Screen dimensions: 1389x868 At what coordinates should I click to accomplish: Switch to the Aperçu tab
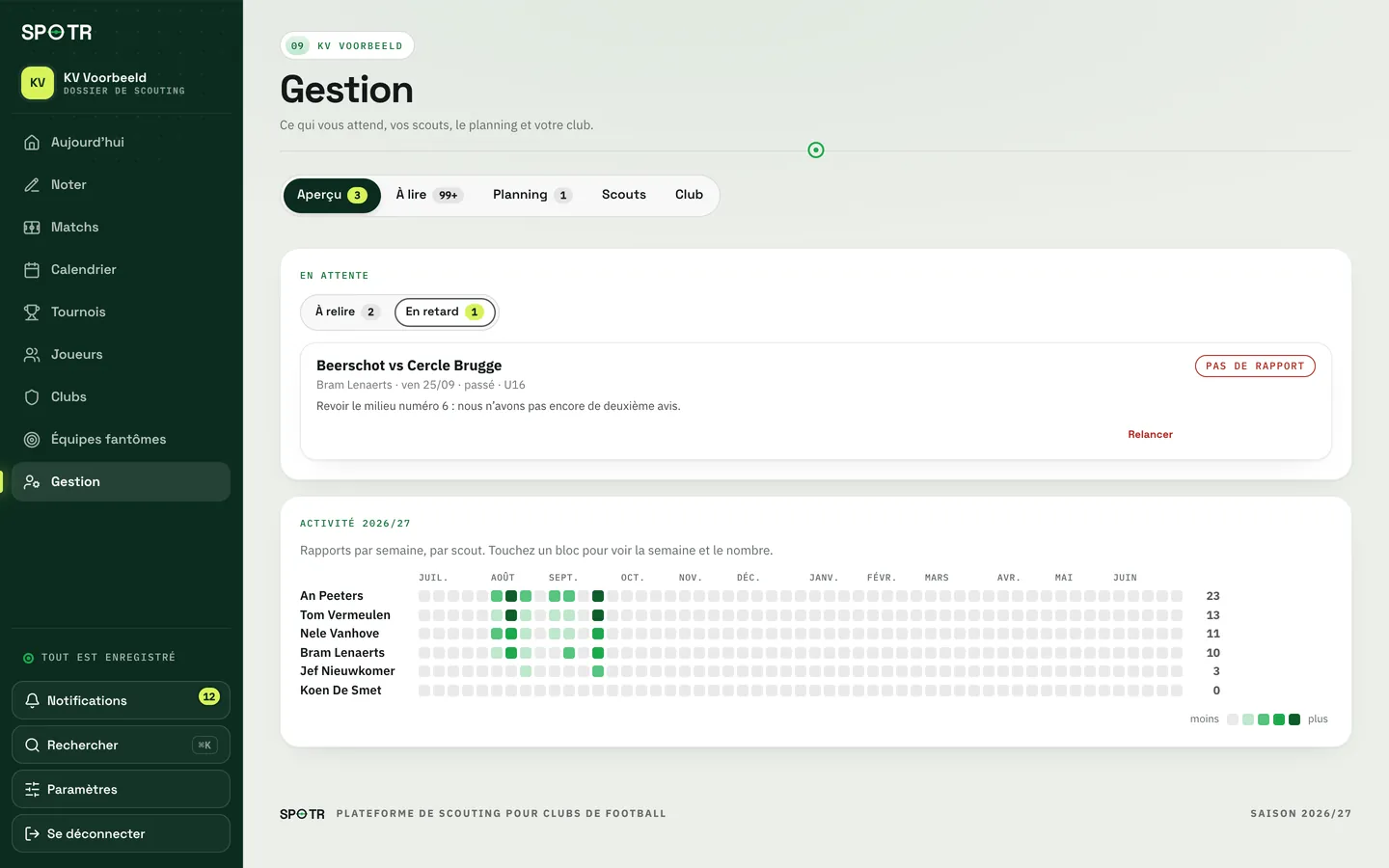[332, 195]
